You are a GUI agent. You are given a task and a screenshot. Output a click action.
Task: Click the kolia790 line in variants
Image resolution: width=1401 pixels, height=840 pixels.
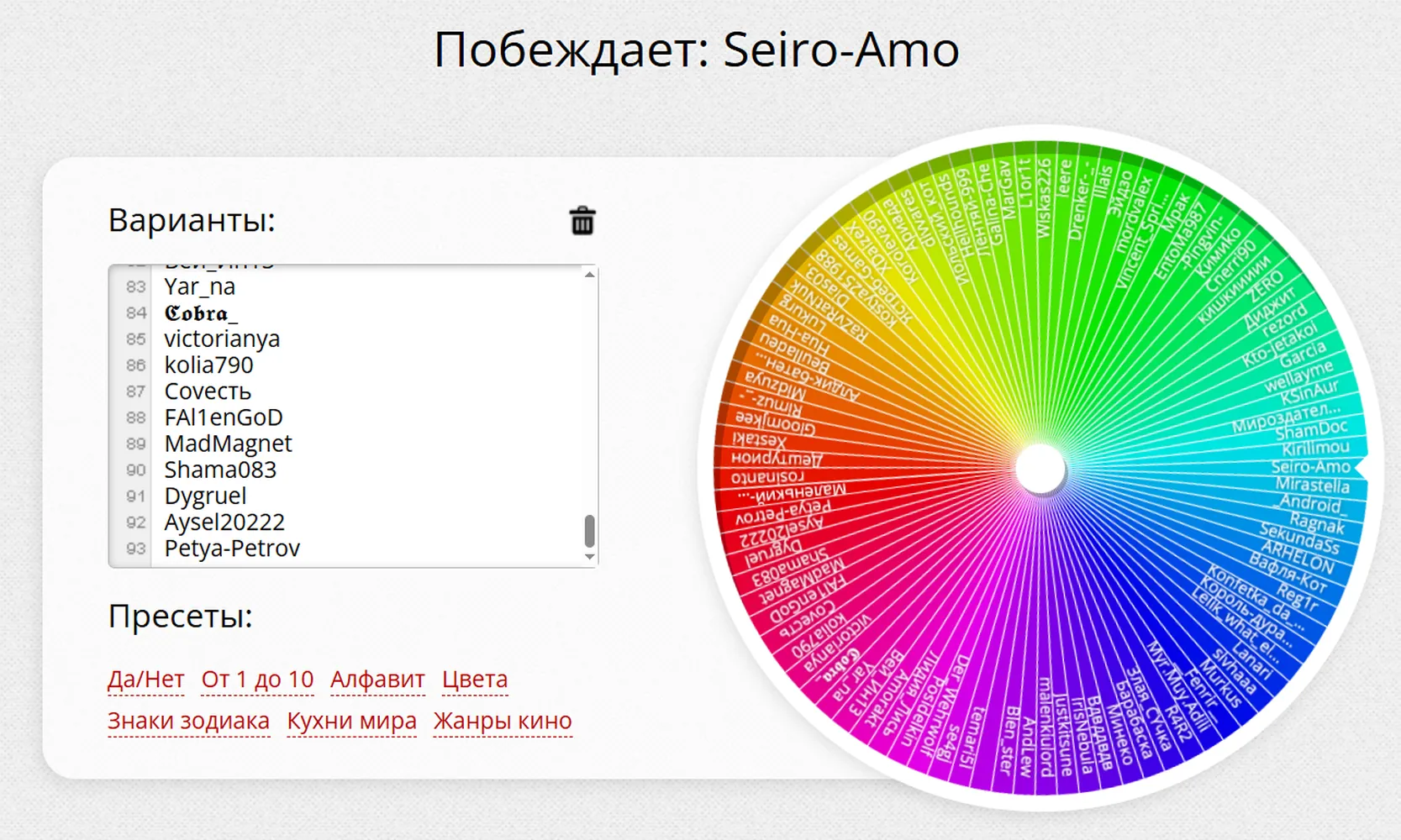coord(208,365)
